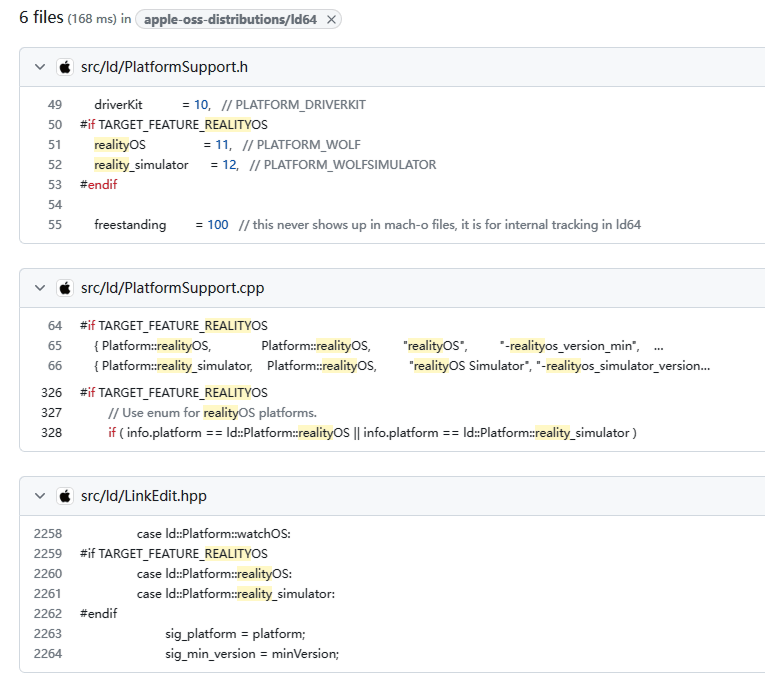The height and width of the screenshot is (688, 765).
Task: Jump to line 328 platform check
Action: [51, 433]
